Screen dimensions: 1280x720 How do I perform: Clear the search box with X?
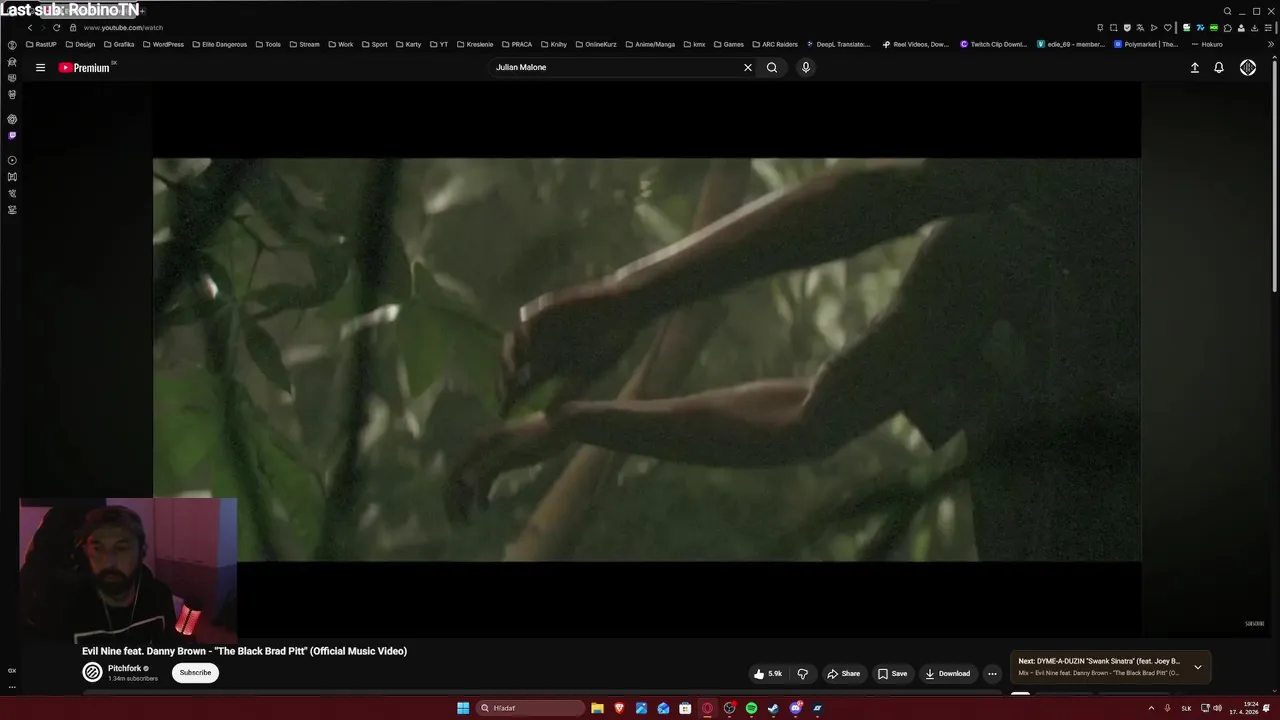click(x=747, y=67)
